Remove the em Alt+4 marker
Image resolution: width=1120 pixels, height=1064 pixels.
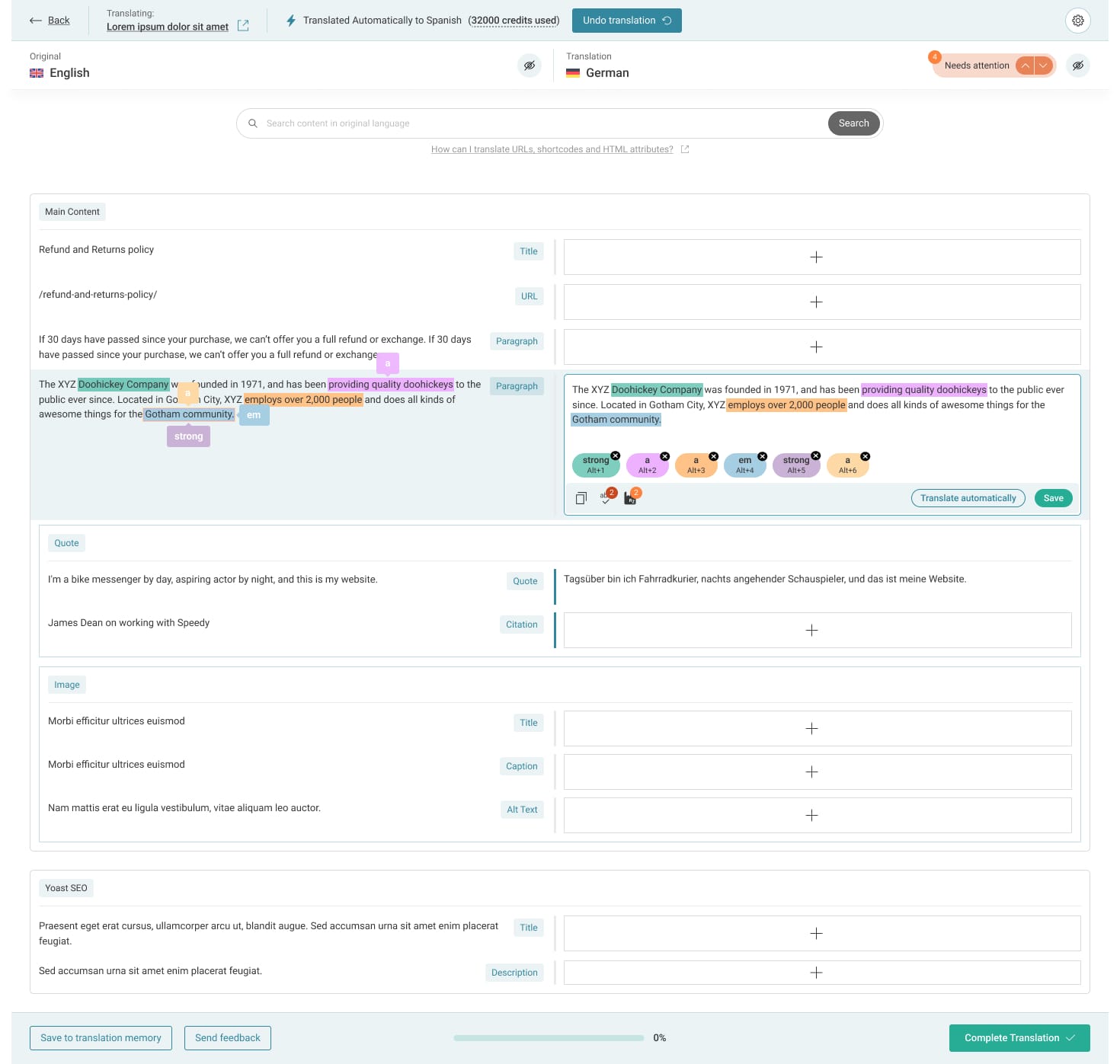pos(762,456)
